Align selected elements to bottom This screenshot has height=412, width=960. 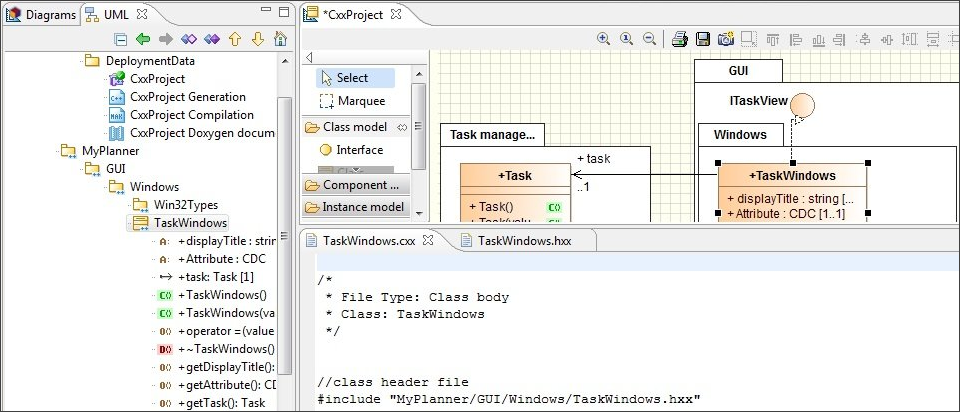point(819,39)
